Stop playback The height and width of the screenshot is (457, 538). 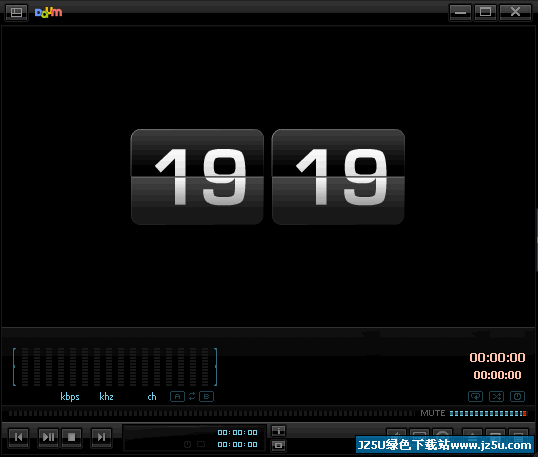pos(71,437)
